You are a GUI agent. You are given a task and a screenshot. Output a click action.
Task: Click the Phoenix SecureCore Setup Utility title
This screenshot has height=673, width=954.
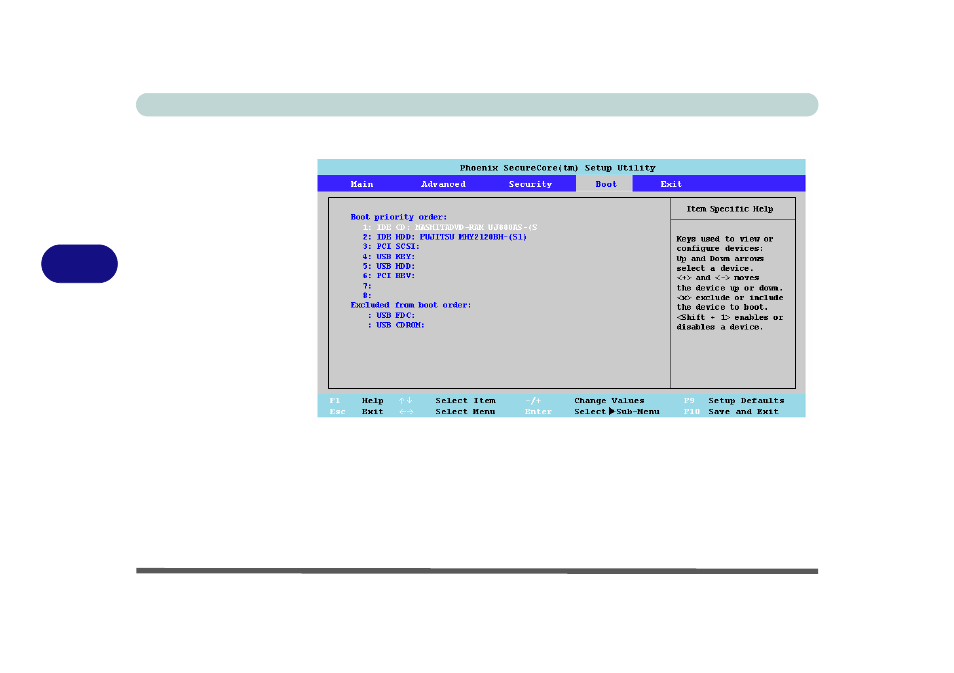[x=557, y=167]
